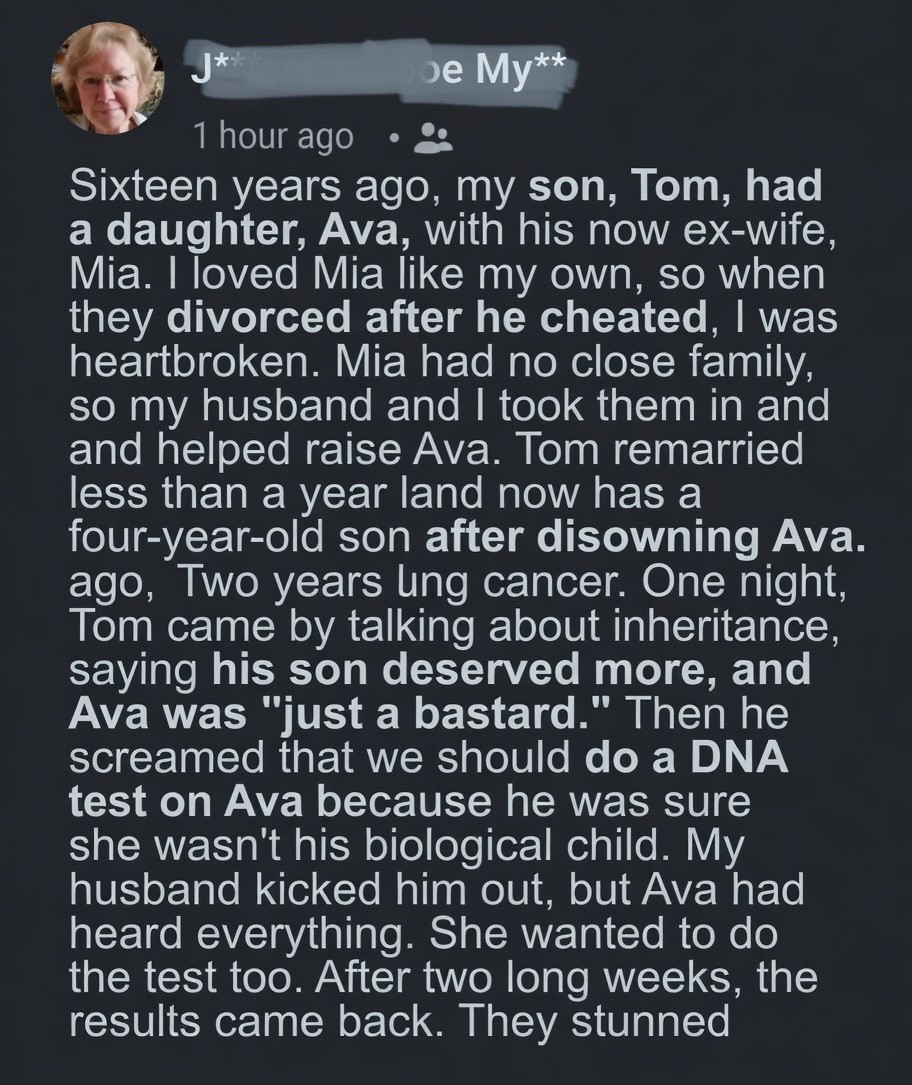Screen dimensions: 912x1085
Task: Click the bold phrase "his son deserved more, and"
Action: [511, 669]
